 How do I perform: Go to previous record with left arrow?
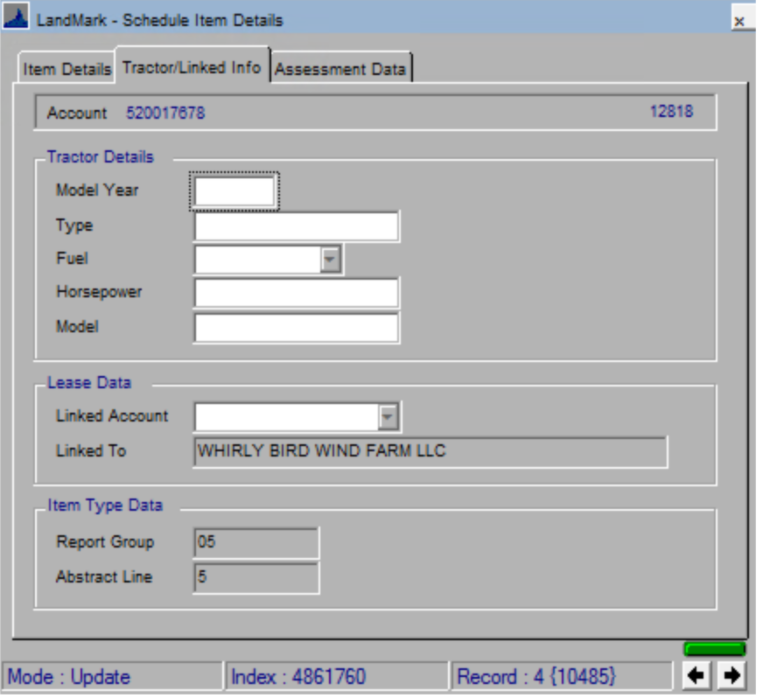(x=696, y=675)
